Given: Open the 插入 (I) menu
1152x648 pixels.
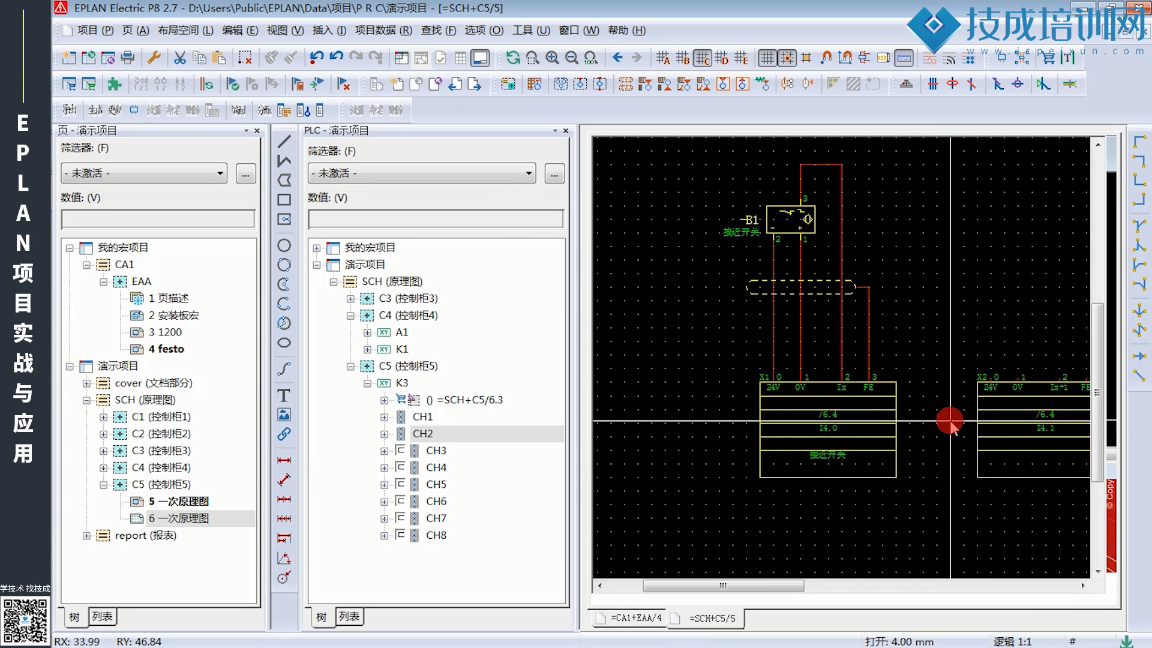Looking at the screenshot, I should pyautogui.click(x=329, y=30).
